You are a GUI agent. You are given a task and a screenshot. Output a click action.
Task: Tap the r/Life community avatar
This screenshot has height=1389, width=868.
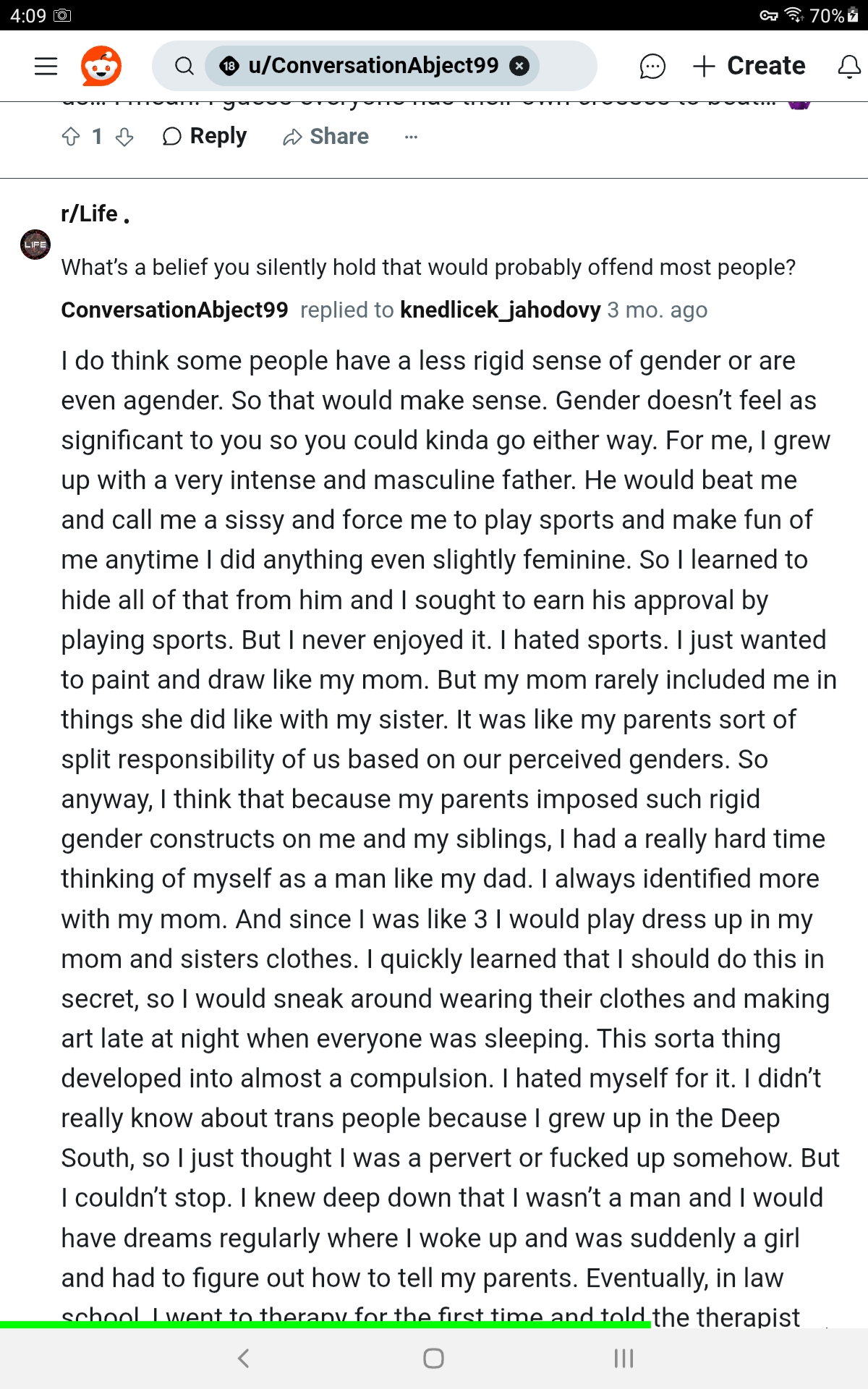[35, 245]
